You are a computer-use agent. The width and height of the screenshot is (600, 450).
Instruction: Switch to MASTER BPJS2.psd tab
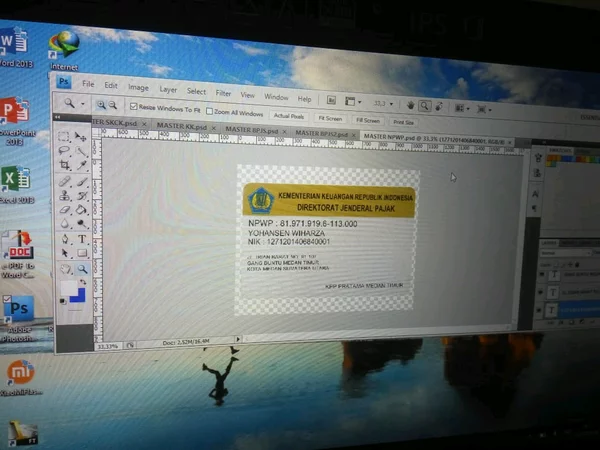(321, 134)
